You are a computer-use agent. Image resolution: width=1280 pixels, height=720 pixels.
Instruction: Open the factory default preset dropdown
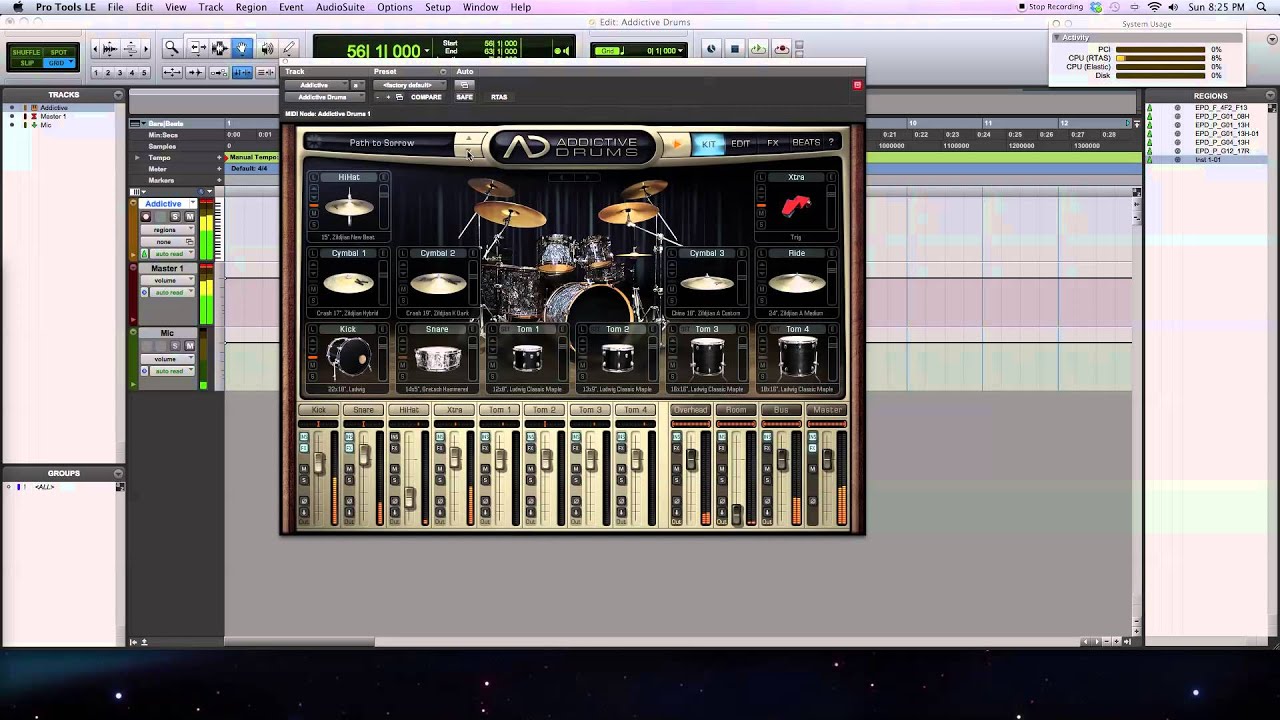click(x=408, y=85)
